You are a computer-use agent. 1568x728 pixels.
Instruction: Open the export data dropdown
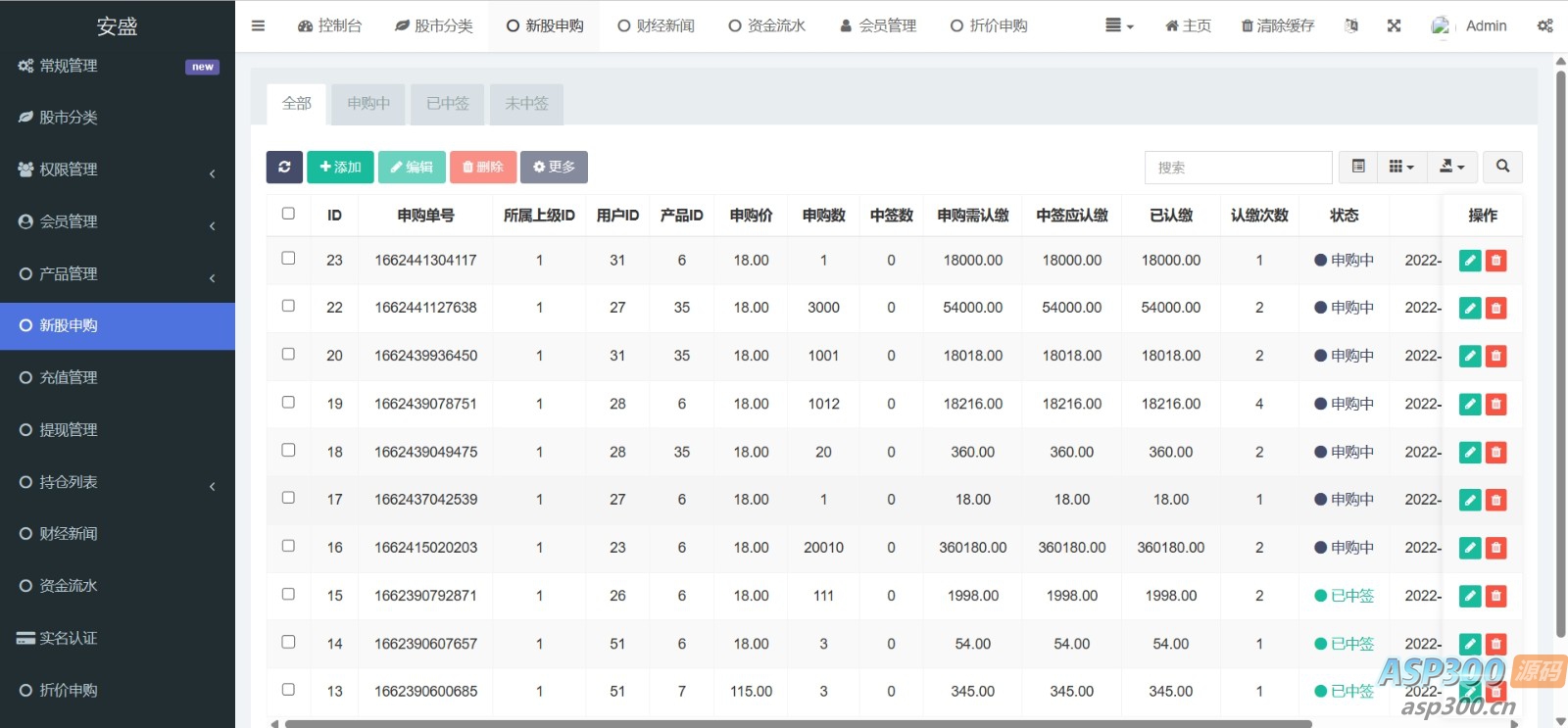point(1451,168)
